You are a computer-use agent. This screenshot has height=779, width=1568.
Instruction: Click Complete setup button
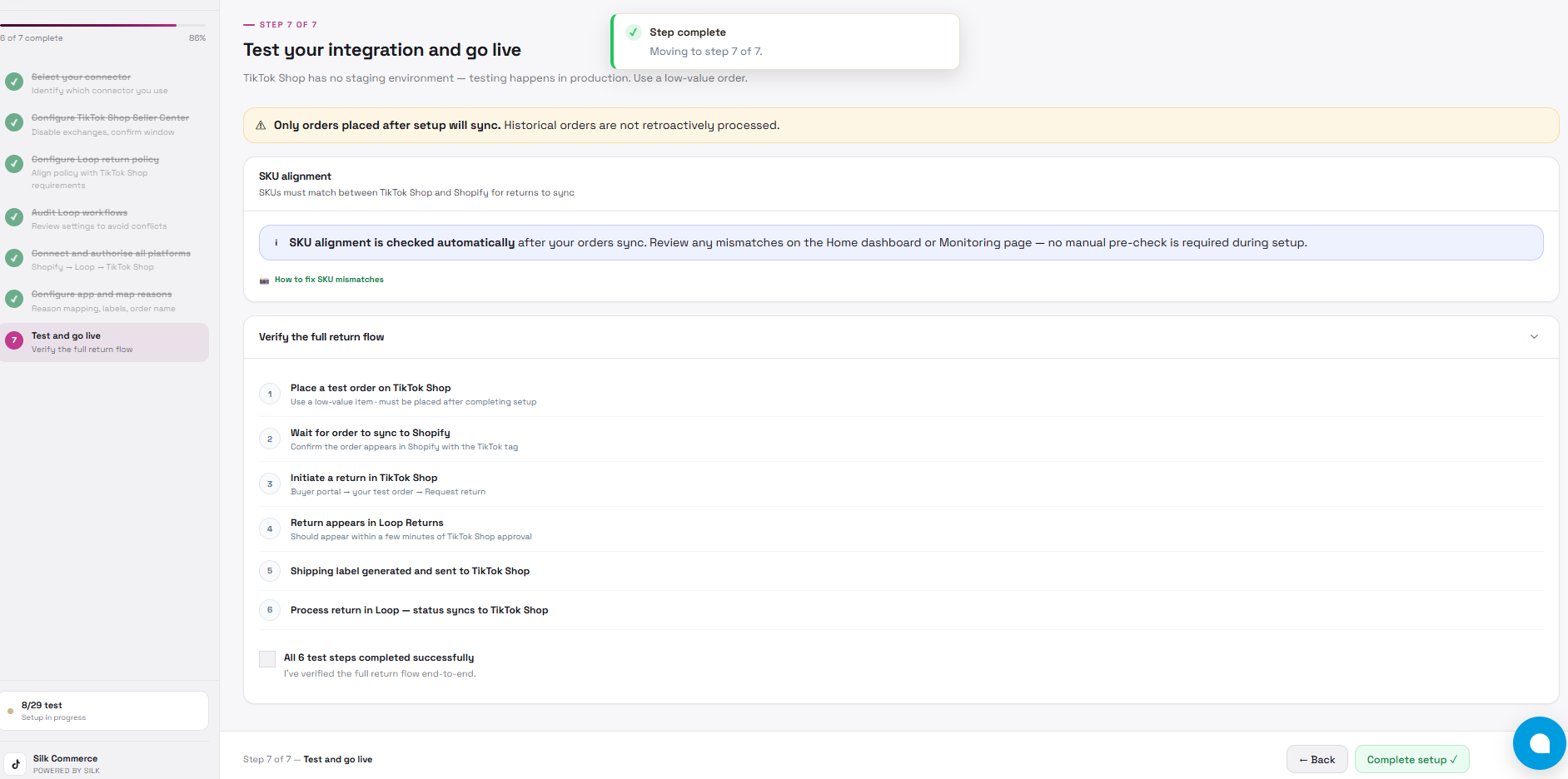coord(1412,759)
